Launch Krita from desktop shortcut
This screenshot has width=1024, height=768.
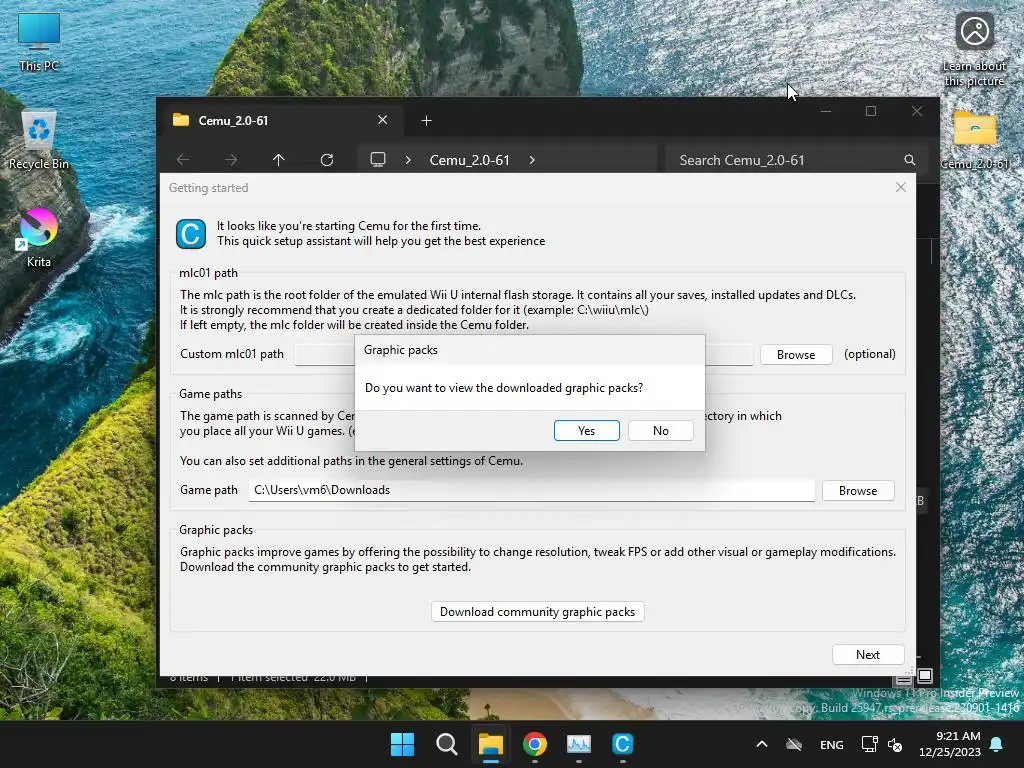39,238
